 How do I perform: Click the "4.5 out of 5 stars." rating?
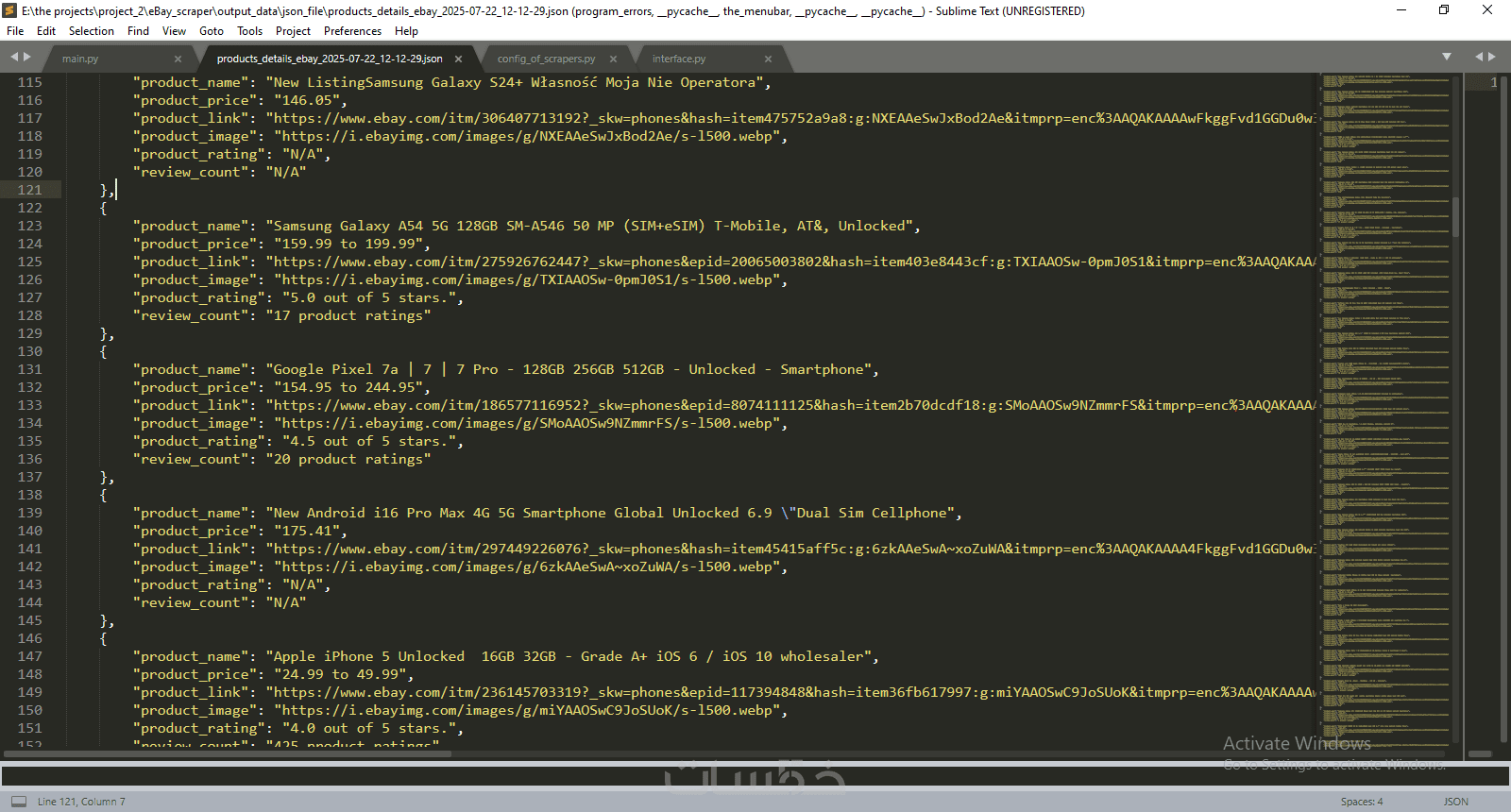coord(369,441)
